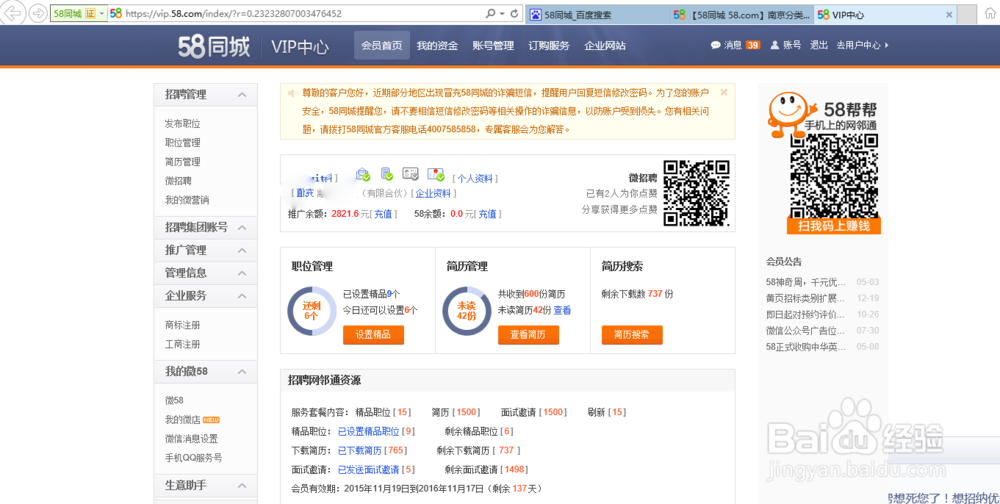This screenshot has width=1000, height=504.
Task: Click the email verification icon with green check
Action: tap(363, 174)
